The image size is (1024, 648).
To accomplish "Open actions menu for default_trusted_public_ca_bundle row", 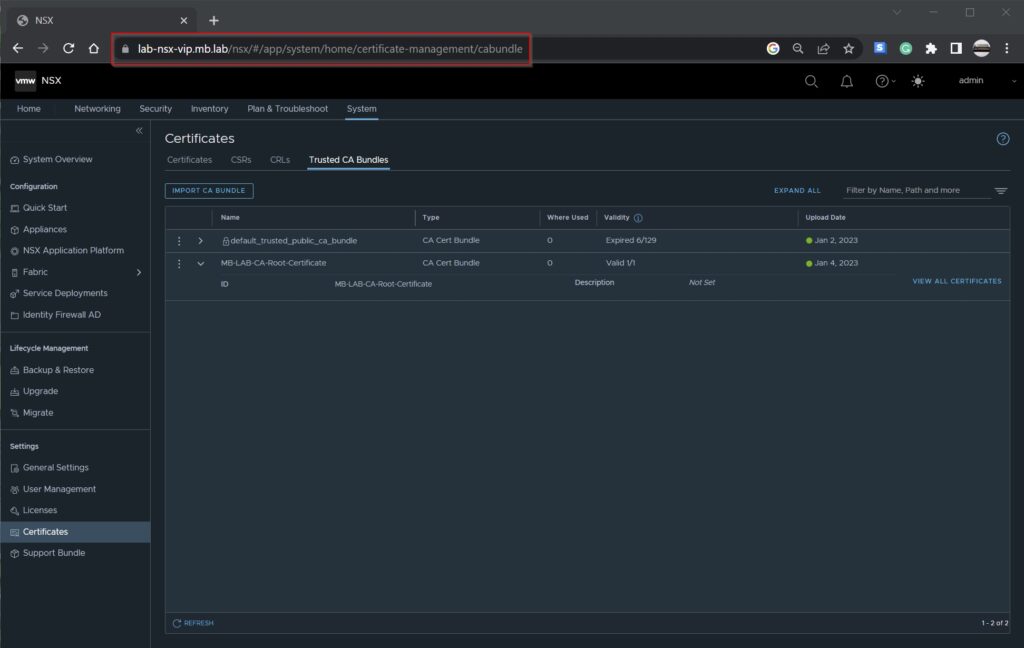I will [x=180, y=241].
